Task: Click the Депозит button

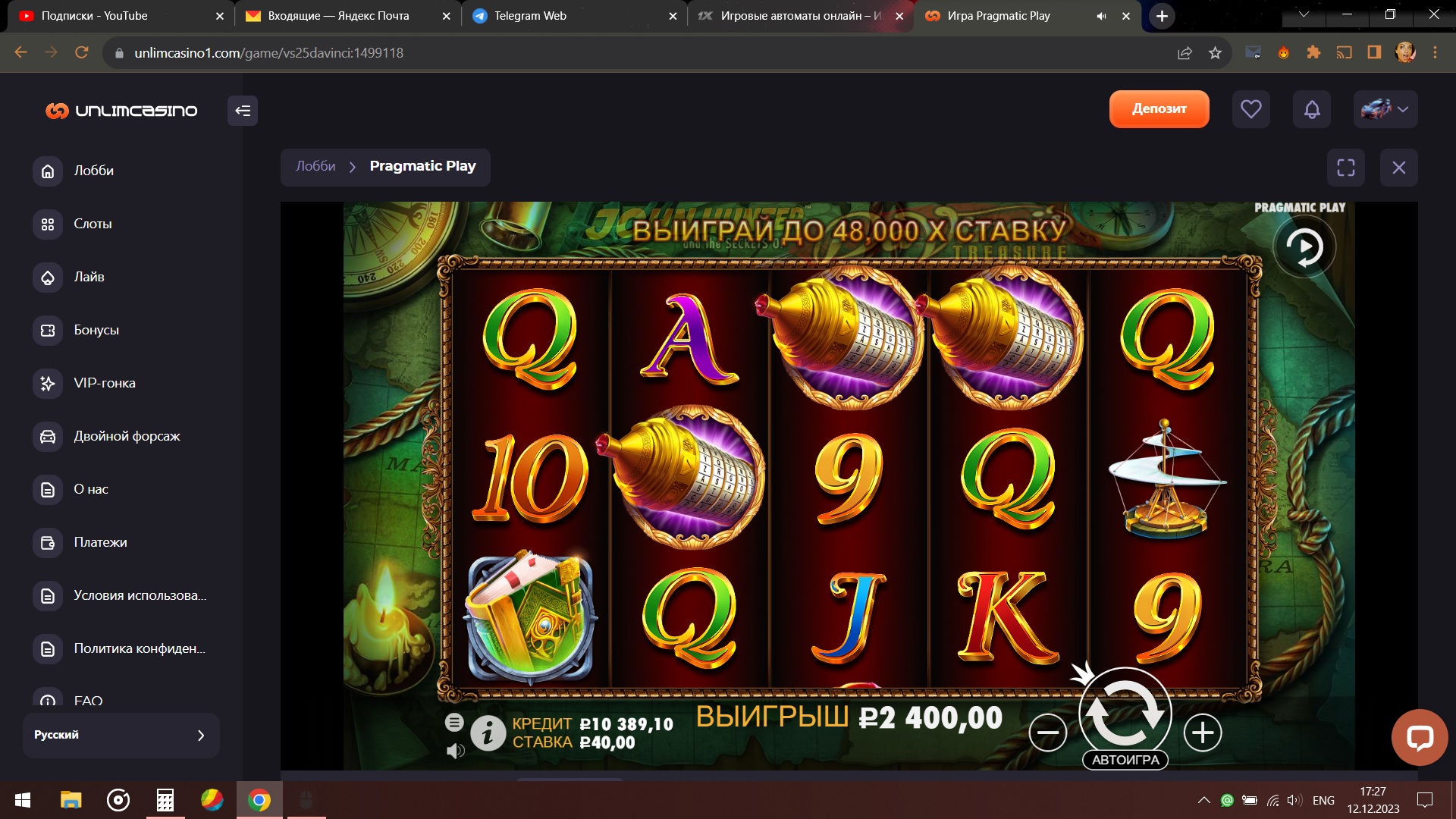Action: tap(1159, 109)
